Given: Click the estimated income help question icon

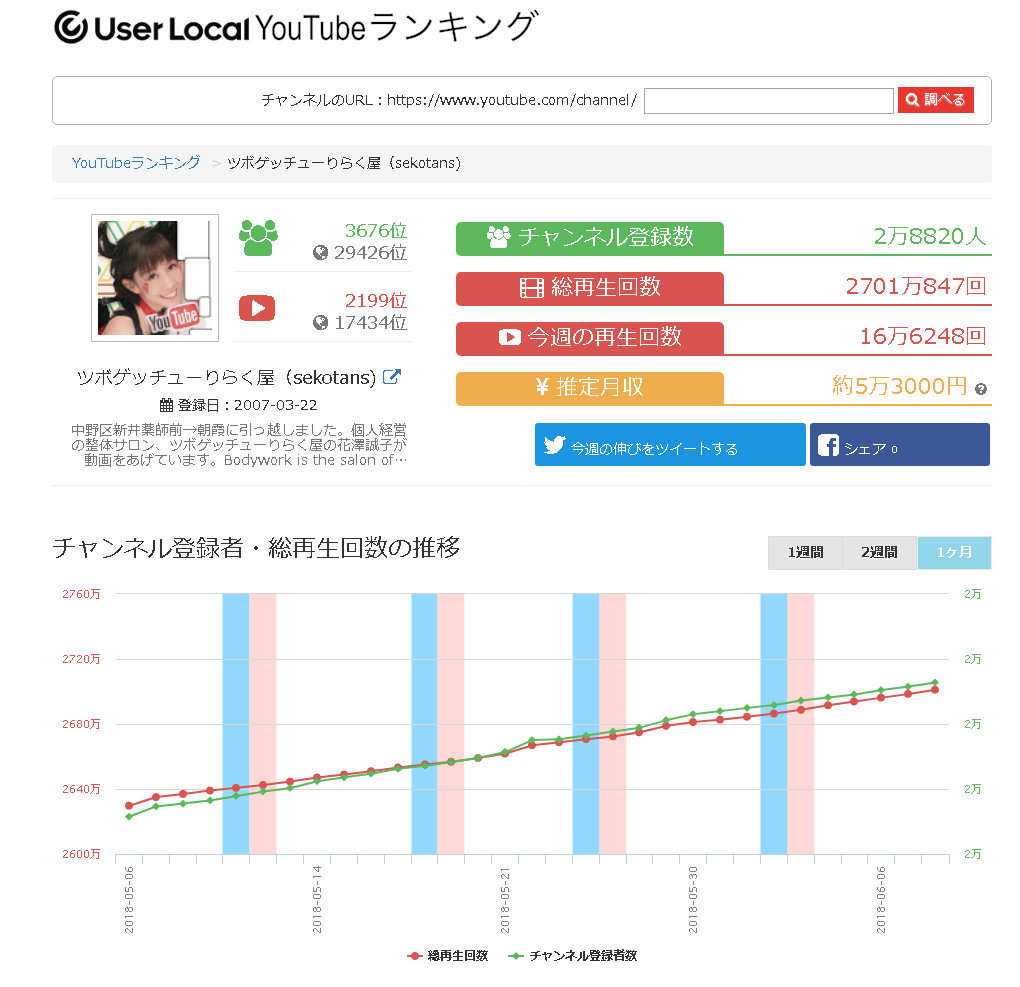Looking at the screenshot, I should point(981,389).
